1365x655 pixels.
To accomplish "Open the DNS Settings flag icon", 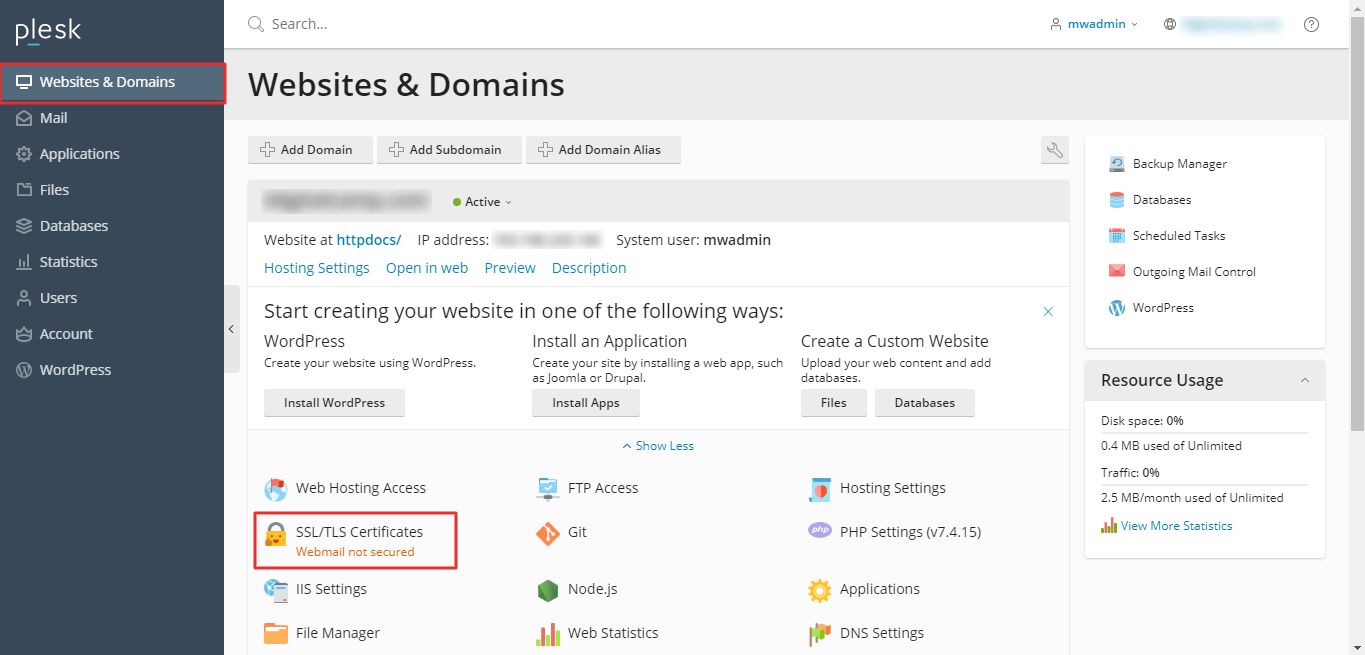I will [820, 634].
